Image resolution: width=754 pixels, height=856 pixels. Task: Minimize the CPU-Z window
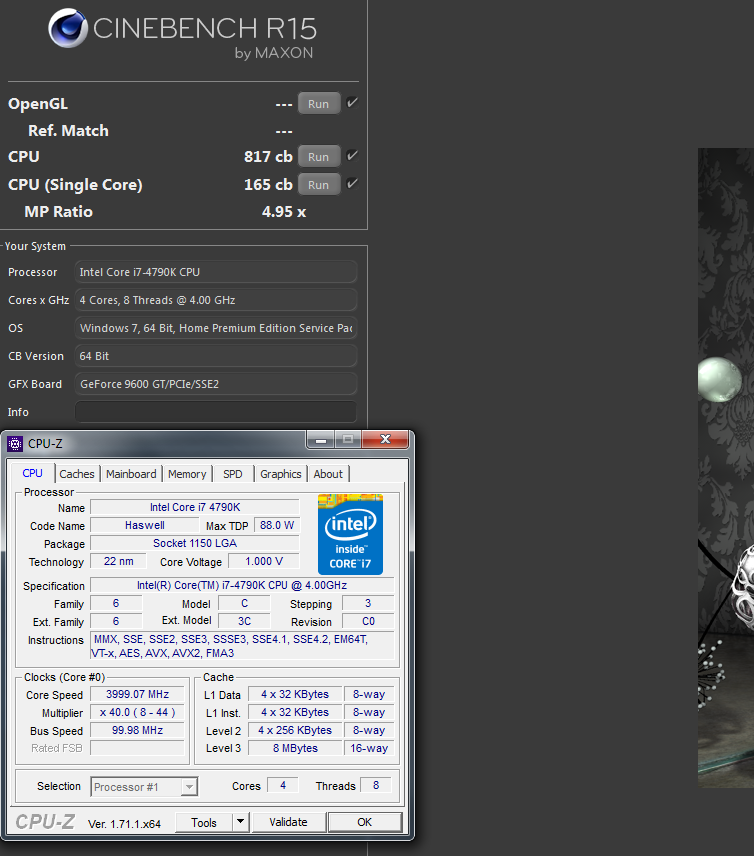[x=320, y=439]
